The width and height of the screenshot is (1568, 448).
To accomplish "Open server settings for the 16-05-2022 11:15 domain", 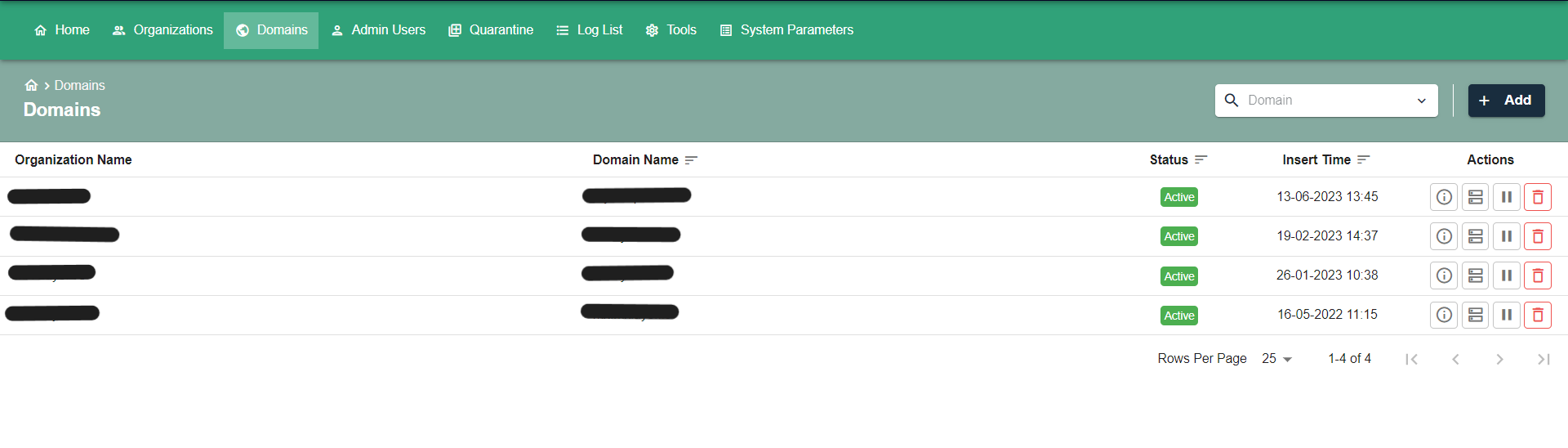I will click(x=1475, y=315).
